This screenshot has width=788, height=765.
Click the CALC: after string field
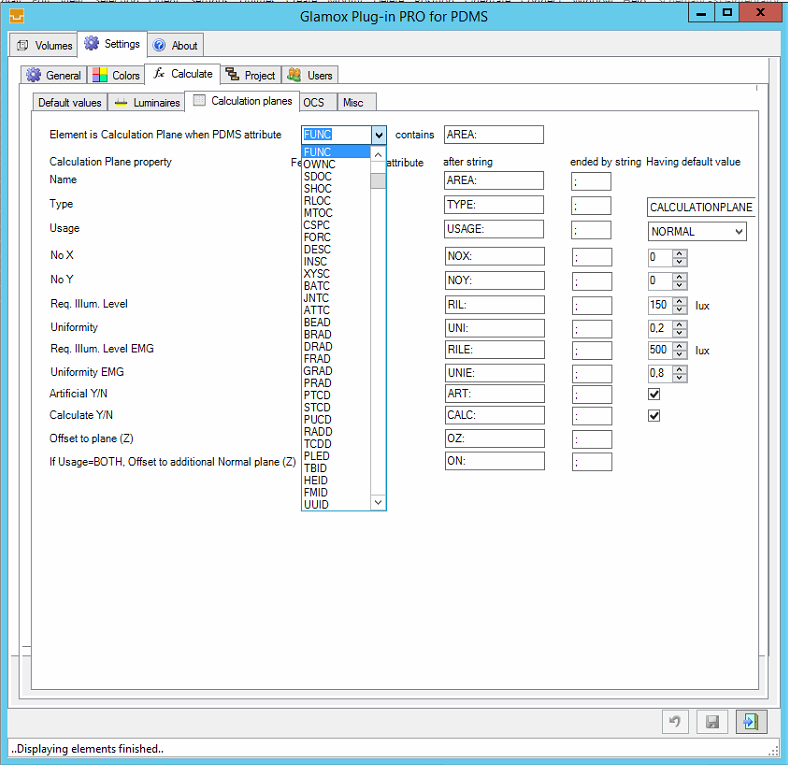coord(495,415)
